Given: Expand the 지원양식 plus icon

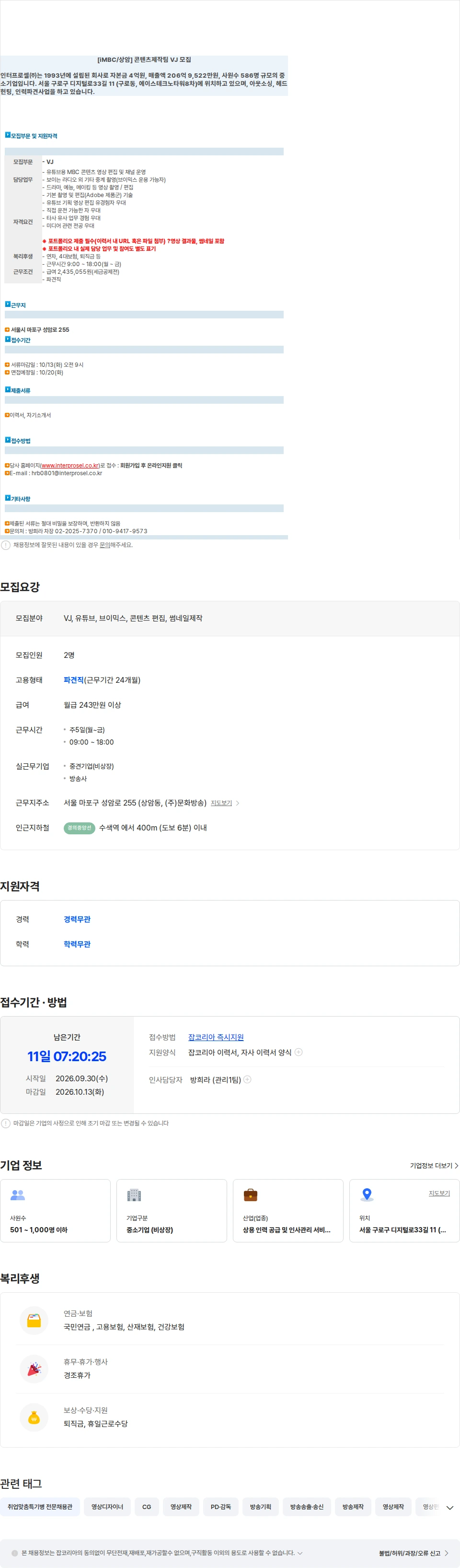Looking at the screenshot, I should pyautogui.click(x=299, y=1052).
